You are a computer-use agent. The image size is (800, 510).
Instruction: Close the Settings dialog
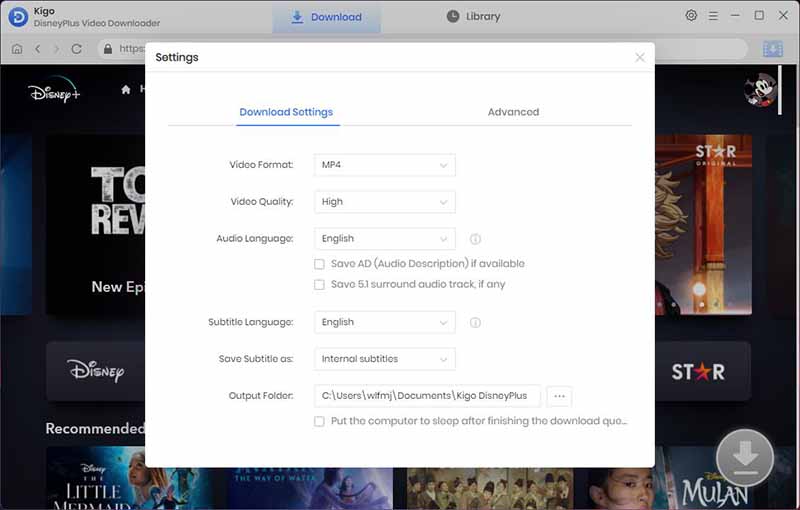click(x=640, y=58)
